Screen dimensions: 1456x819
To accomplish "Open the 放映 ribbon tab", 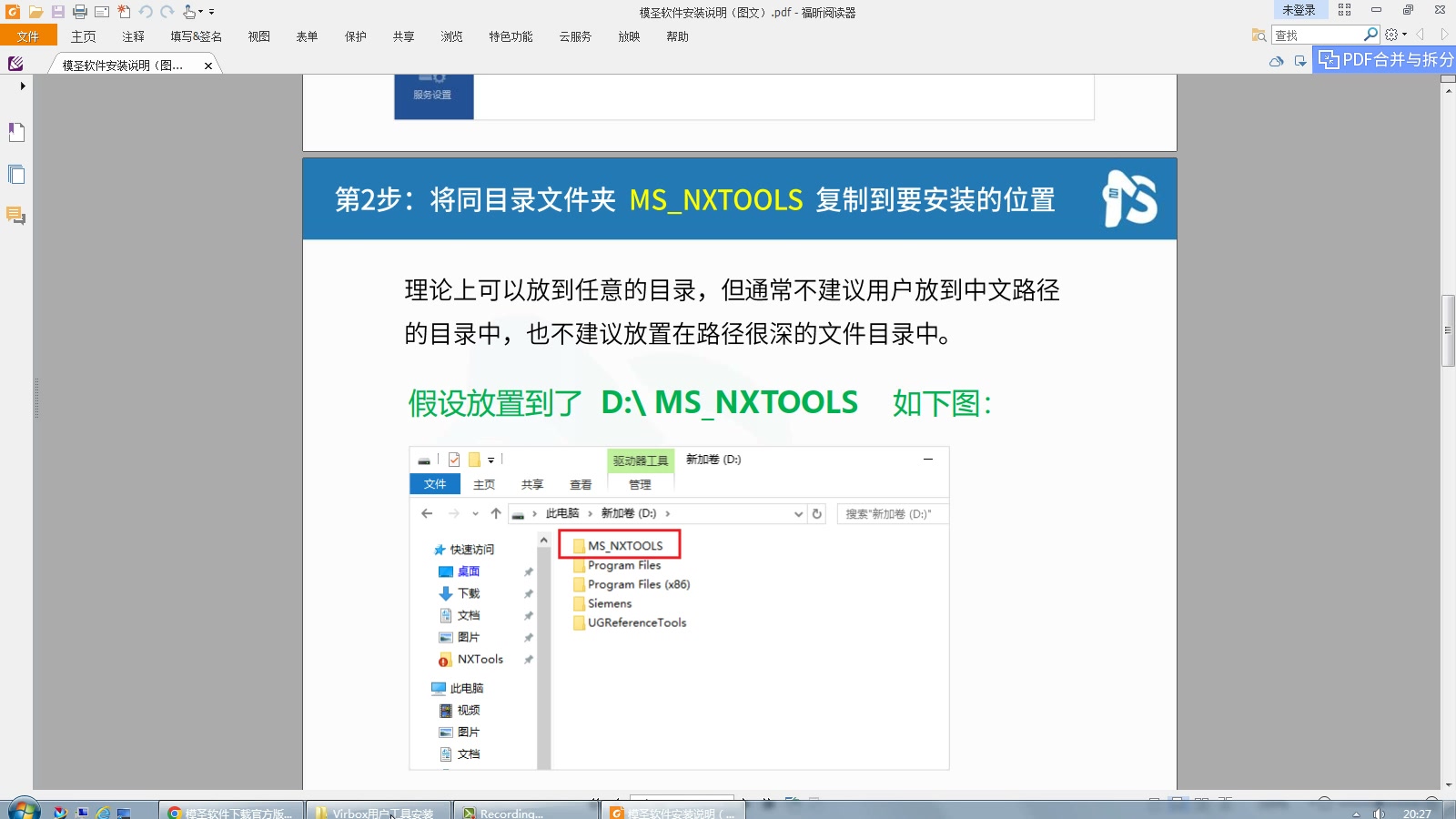I will point(629,36).
